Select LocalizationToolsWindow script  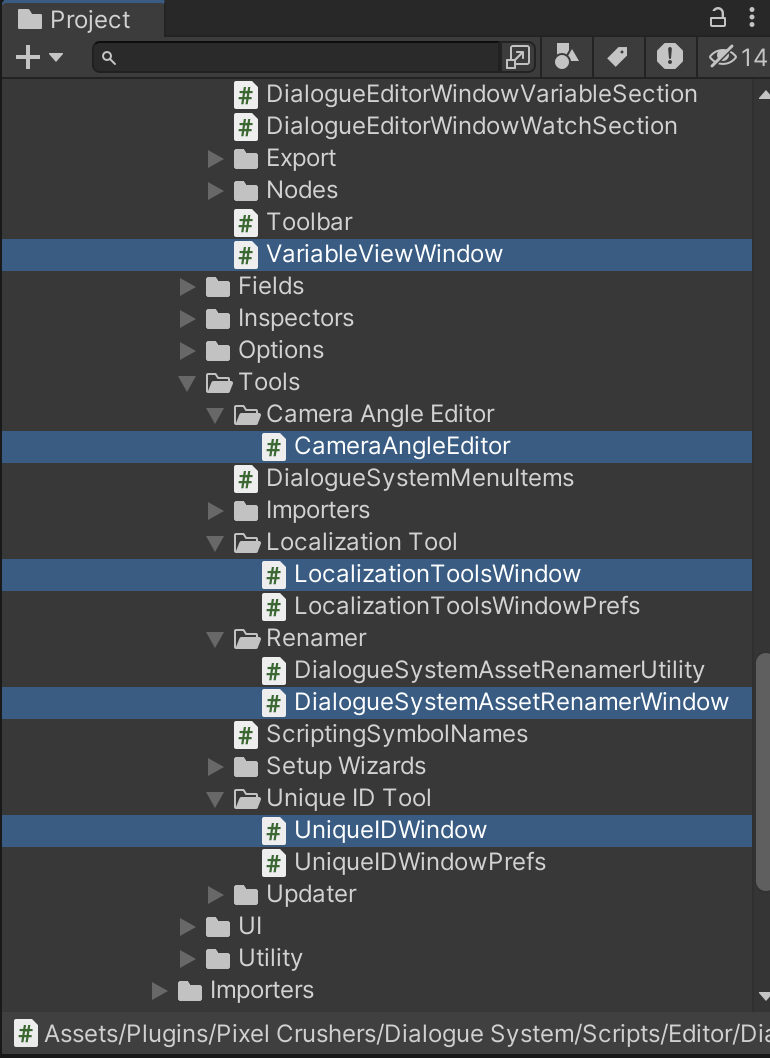tap(437, 574)
